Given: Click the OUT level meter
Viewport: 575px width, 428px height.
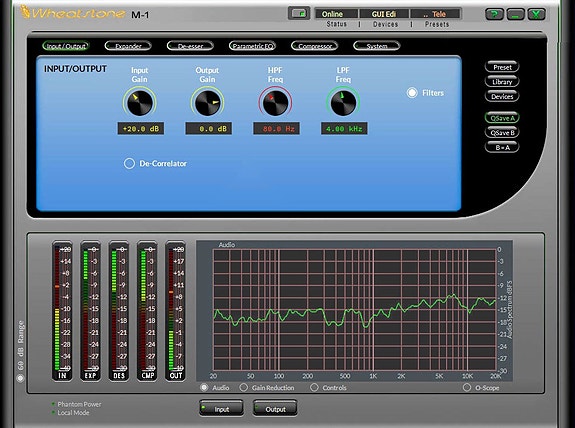Looking at the screenshot, I should pyautogui.click(x=175, y=311).
